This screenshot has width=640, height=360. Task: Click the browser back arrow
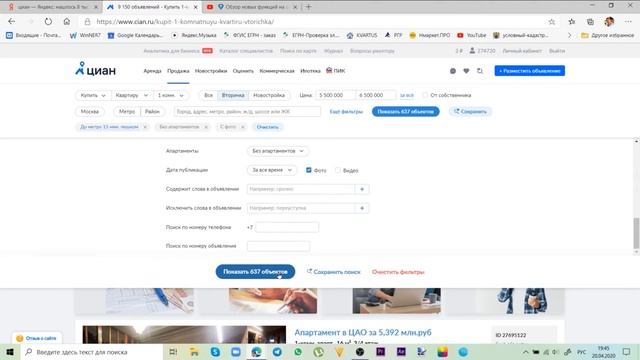(x=11, y=22)
